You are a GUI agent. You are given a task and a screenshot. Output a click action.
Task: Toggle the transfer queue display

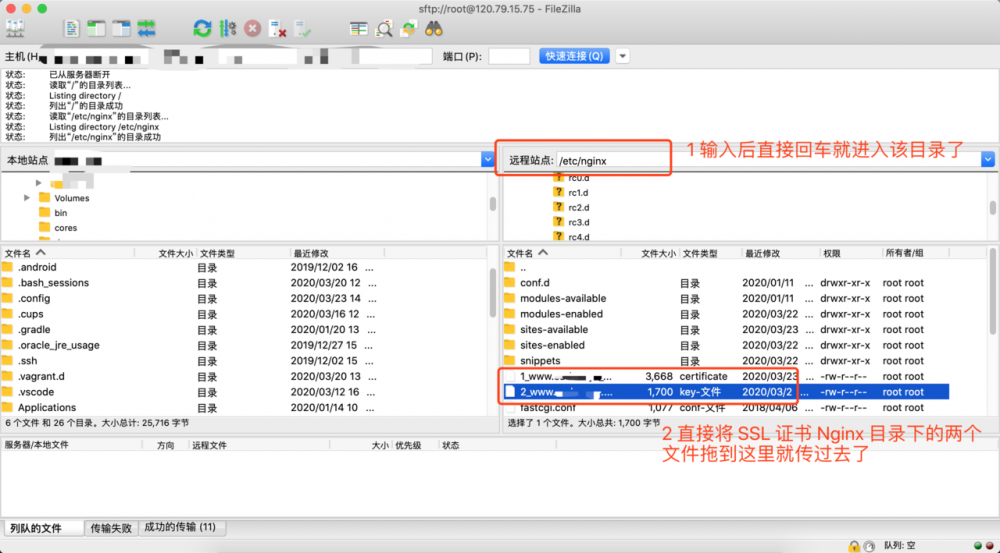click(x=146, y=29)
